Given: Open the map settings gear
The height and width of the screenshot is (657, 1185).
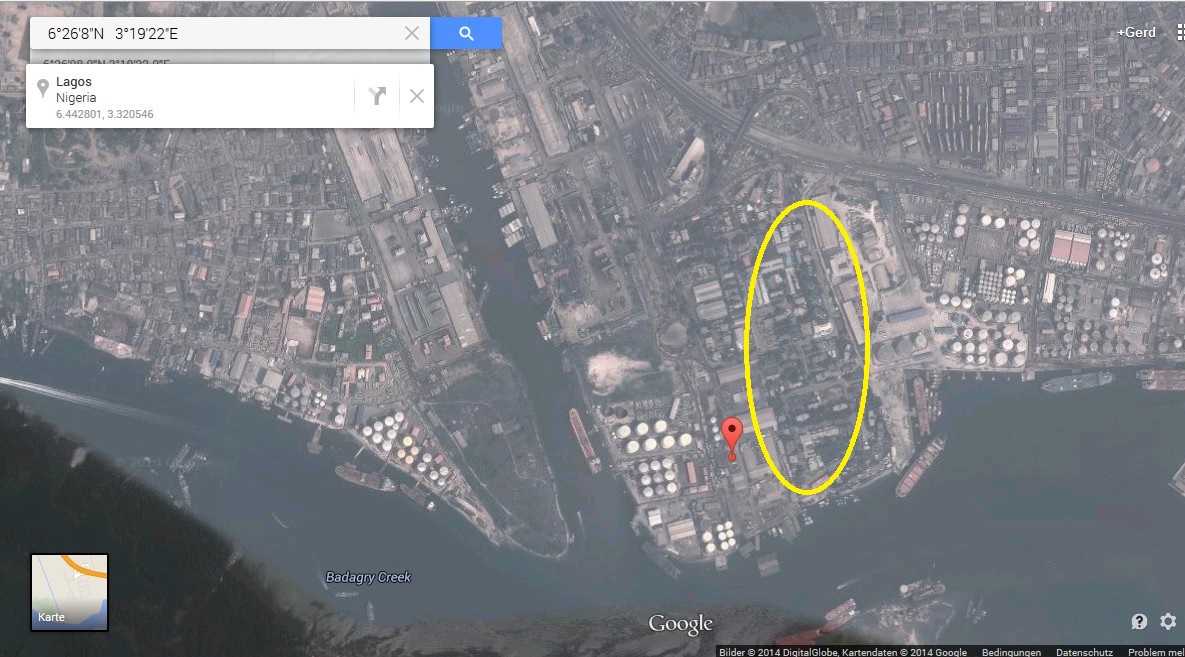Looking at the screenshot, I should click(1168, 622).
